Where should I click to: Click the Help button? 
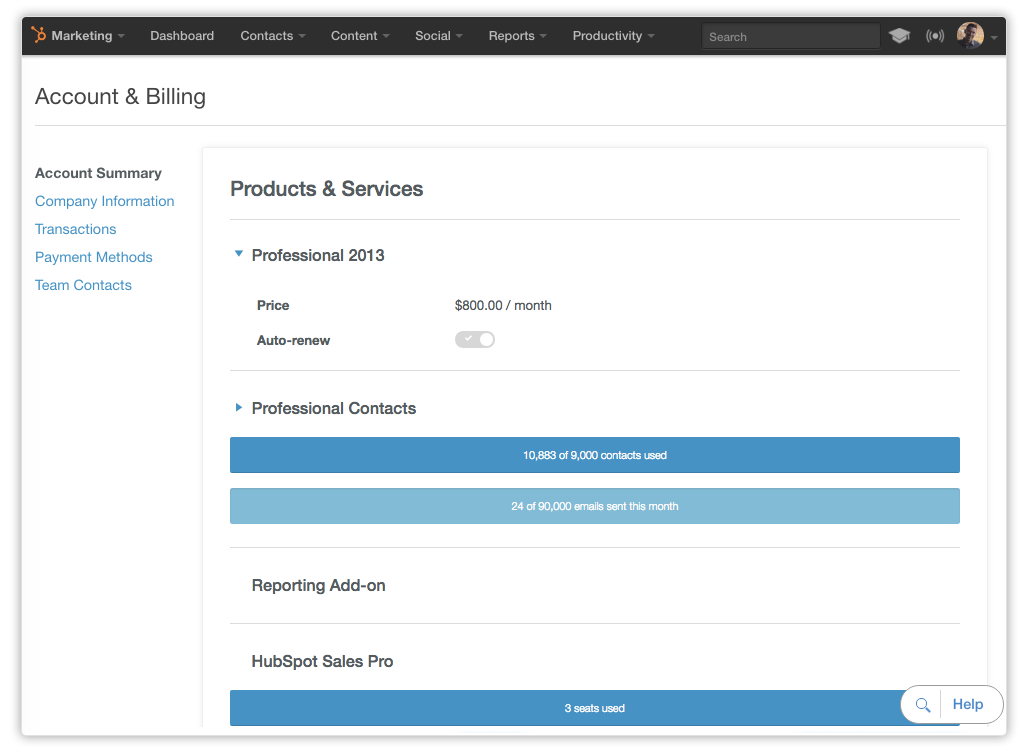968,705
